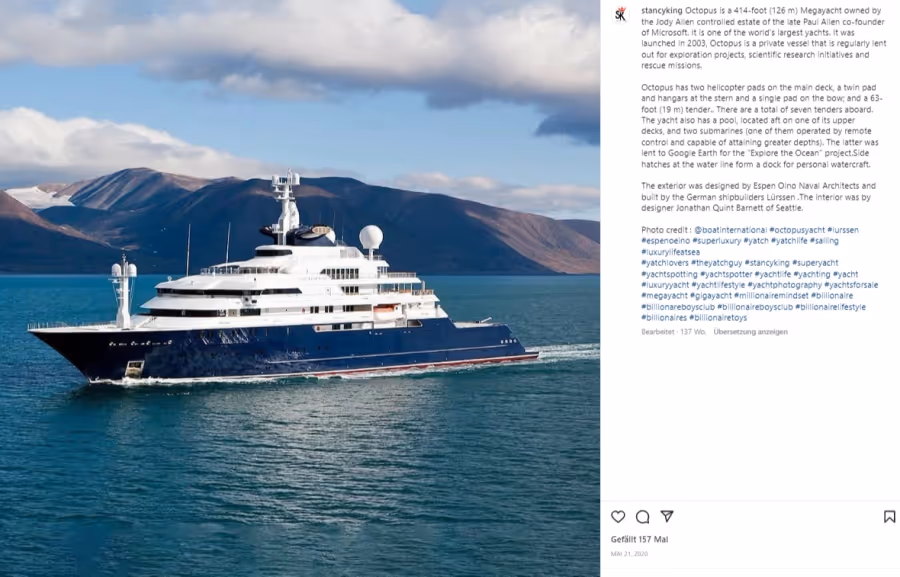900x577 pixels.
Task: Open the #theyatchguy hashtag
Action: (716, 263)
